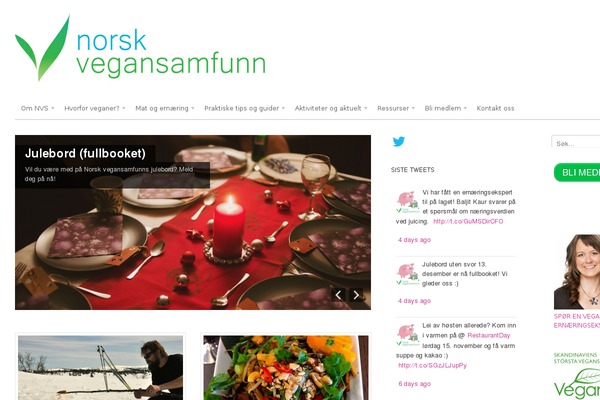
Task: Open the t.co/GuMSDirCFO tweet link
Action: pyautogui.click(x=468, y=221)
